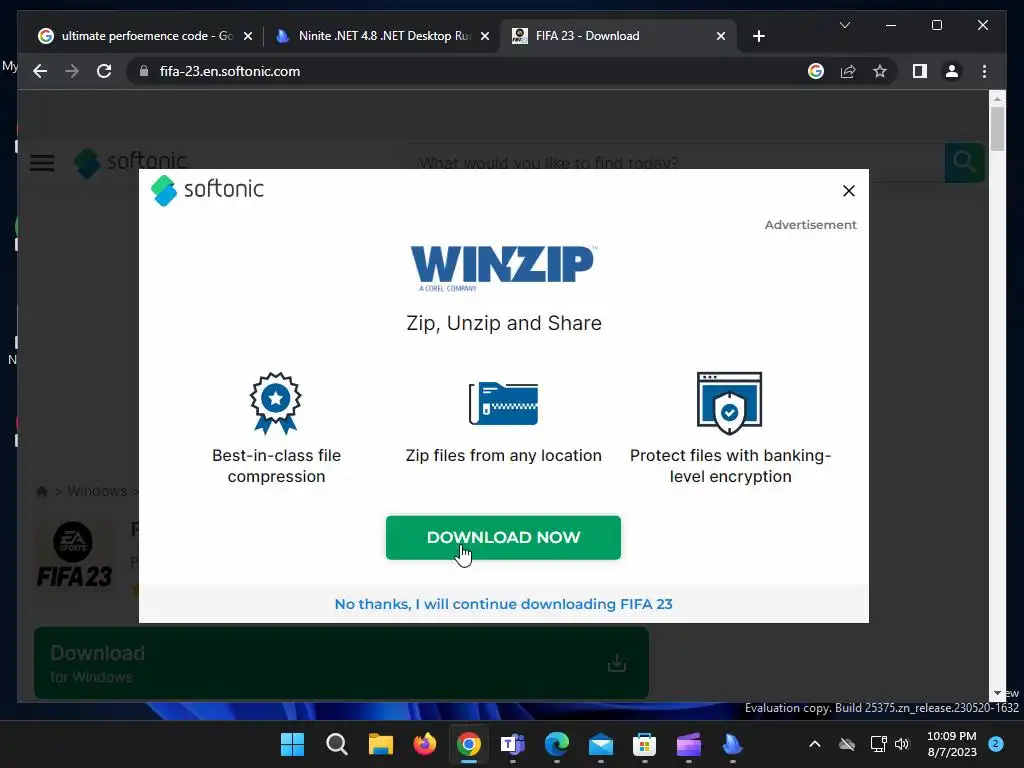This screenshot has width=1024, height=768.
Task: Click the Softonic logo in popup
Action: coord(207,190)
